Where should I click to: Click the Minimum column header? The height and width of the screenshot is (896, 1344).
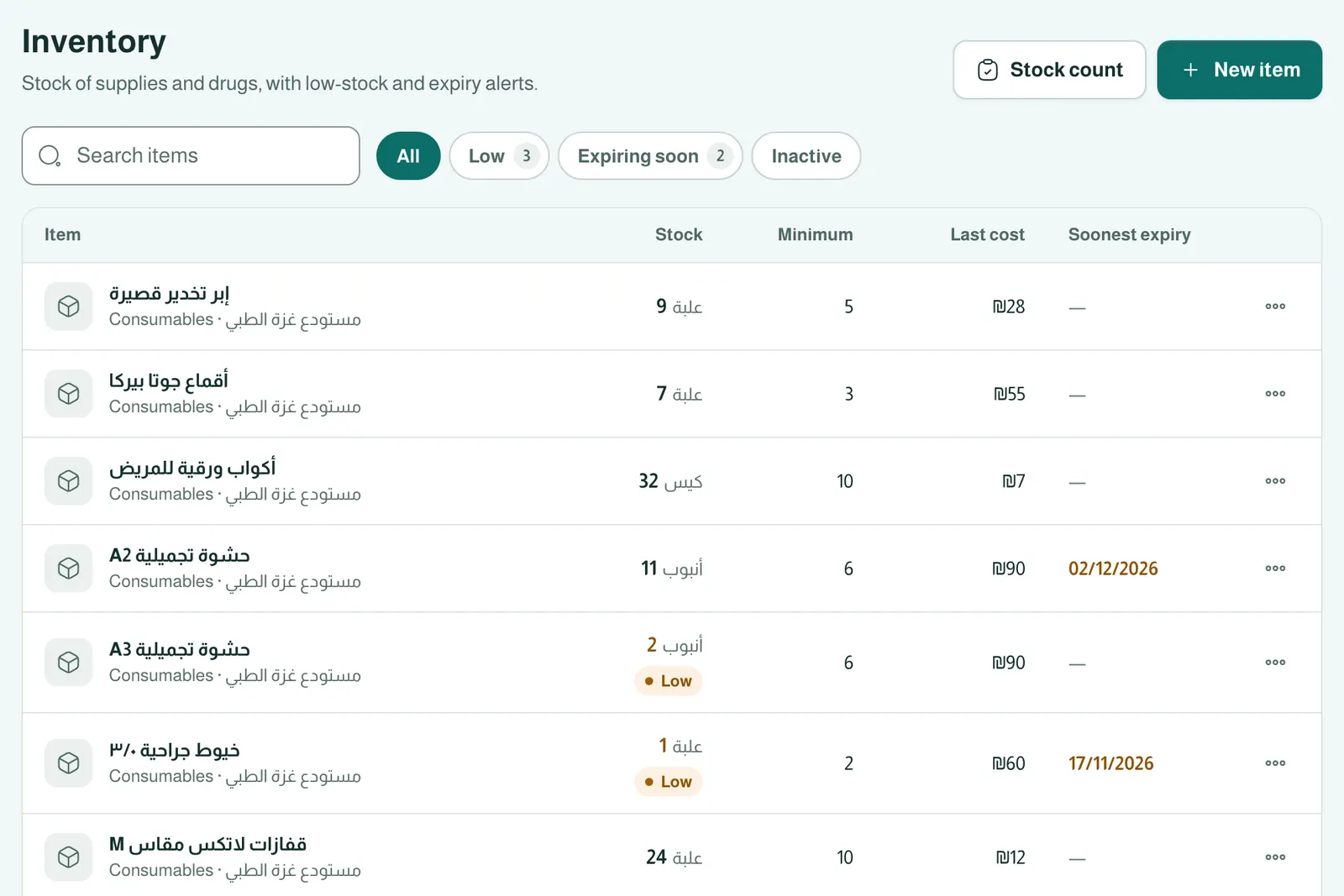pos(815,235)
